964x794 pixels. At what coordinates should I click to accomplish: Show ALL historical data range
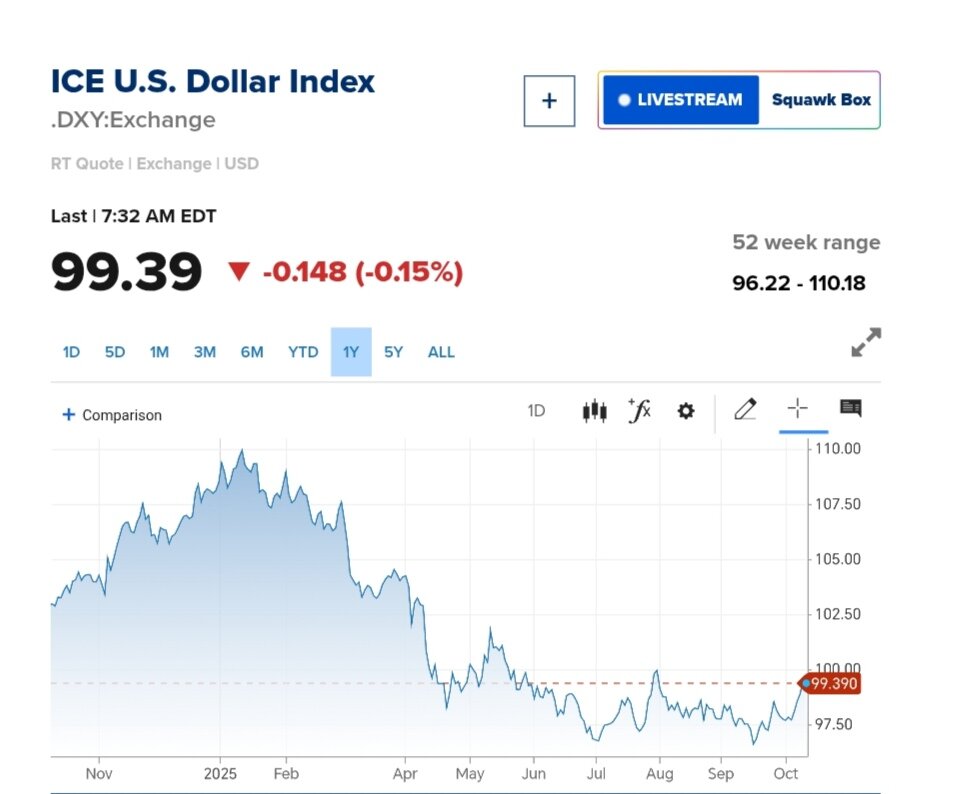tap(441, 352)
